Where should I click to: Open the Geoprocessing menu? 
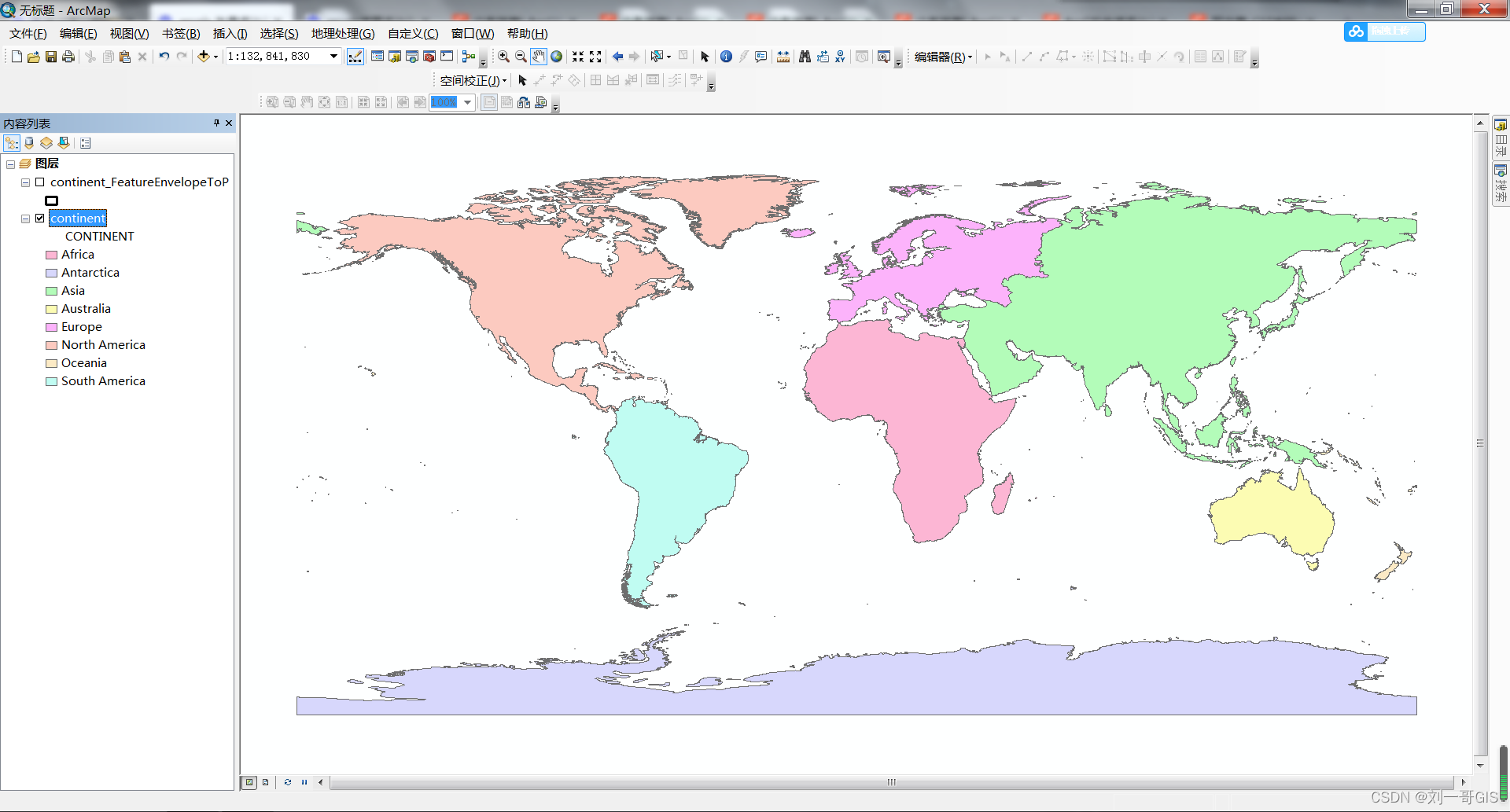343,34
